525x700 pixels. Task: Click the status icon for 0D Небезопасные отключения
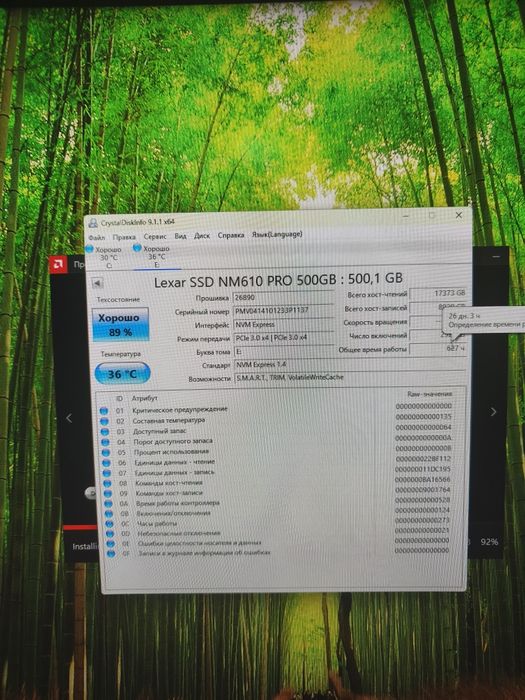click(x=109, y=534)
